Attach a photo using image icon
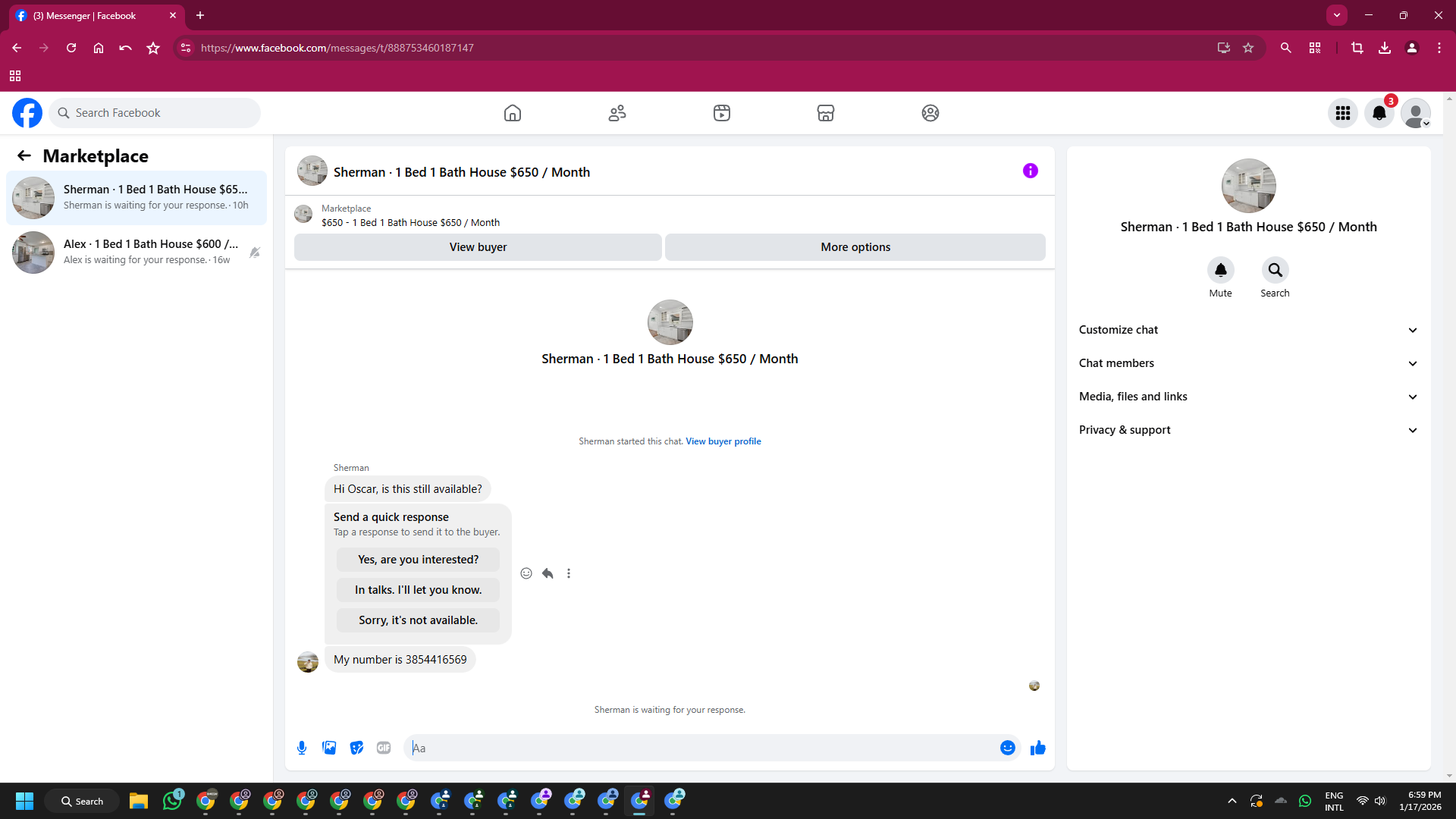Image resolution: width=1456 pixels, height=819 pixels. [329, 748]
